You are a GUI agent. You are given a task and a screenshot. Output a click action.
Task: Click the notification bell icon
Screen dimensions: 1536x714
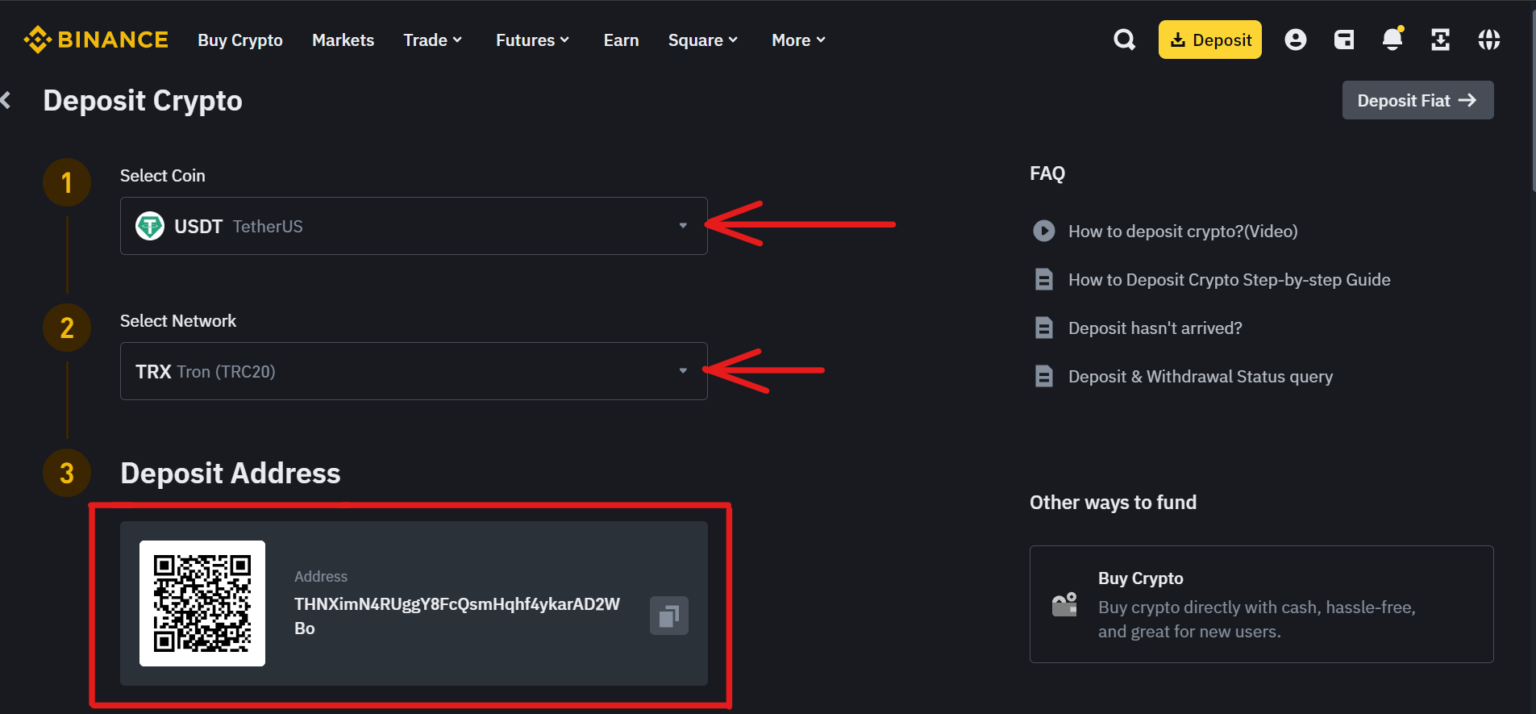1392,39
